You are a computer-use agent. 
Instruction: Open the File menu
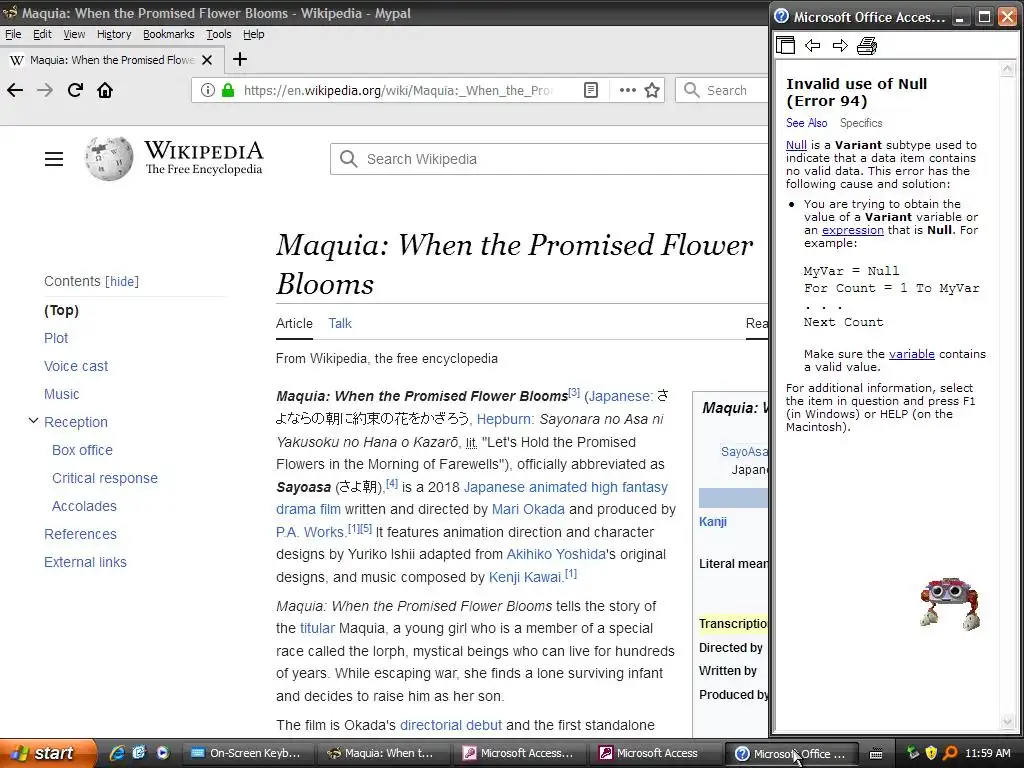pos(13,34)
